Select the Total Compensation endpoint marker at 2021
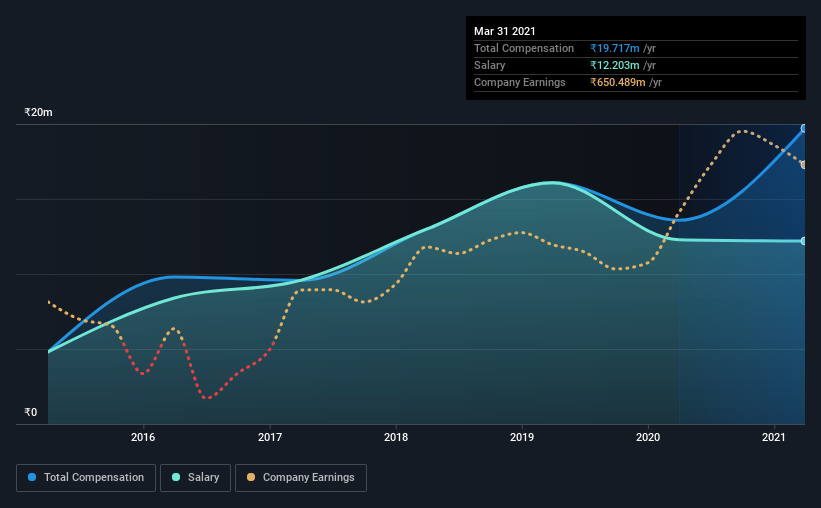821x508 pixels. [x=803, y=128]
